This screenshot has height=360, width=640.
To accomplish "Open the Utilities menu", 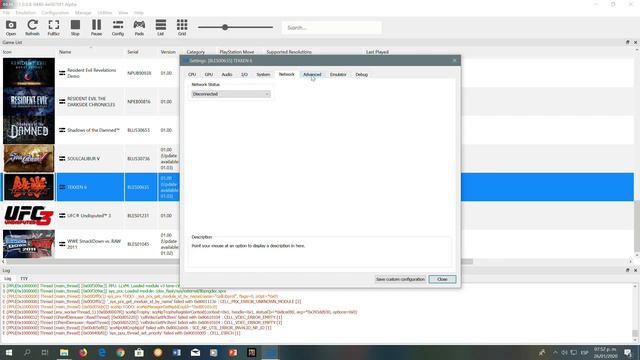I will [105, 13].
